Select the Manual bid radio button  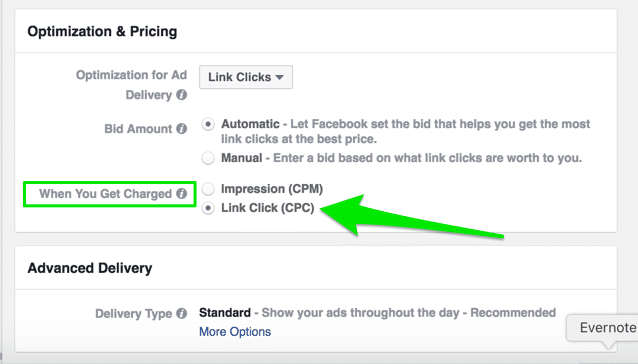pos(208,158)
